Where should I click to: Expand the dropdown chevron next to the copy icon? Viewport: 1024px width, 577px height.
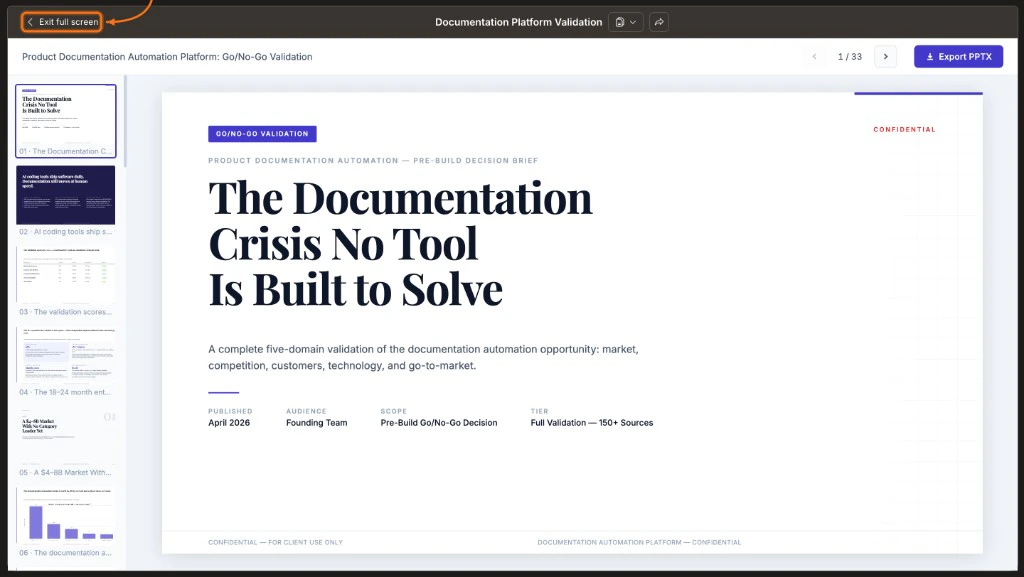(633, 21)
